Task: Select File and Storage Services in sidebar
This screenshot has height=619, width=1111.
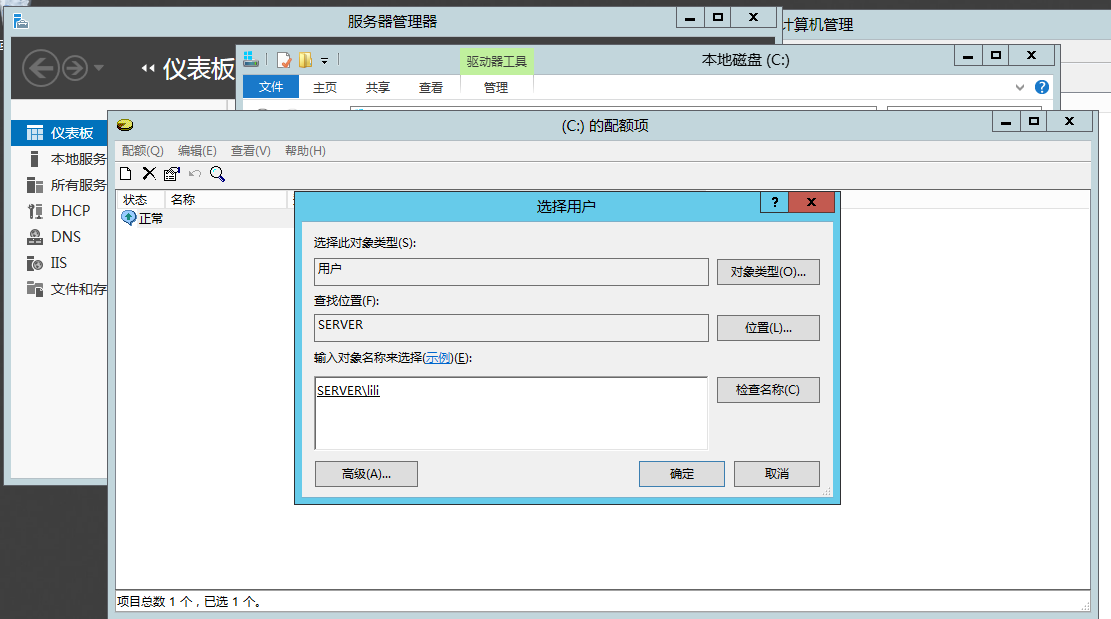Action: click(x=60, y=289)
